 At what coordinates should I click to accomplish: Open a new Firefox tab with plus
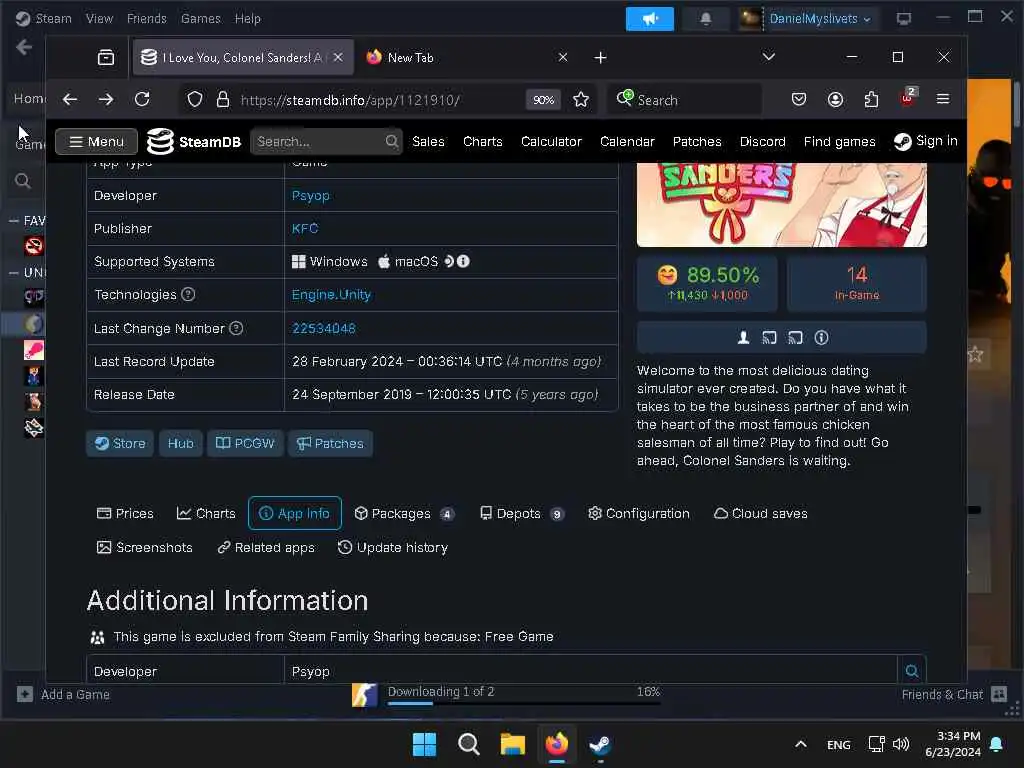click(600, 57)
